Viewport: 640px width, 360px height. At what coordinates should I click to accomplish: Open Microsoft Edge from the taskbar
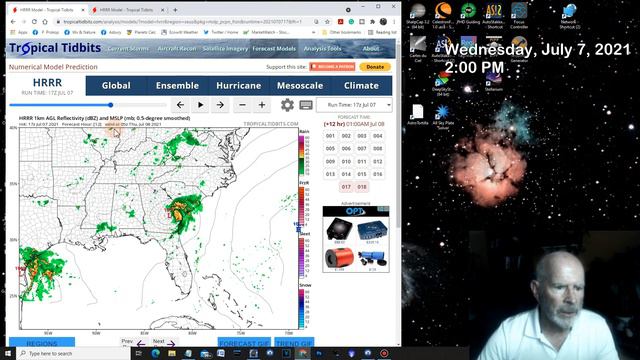pos(156,353)
